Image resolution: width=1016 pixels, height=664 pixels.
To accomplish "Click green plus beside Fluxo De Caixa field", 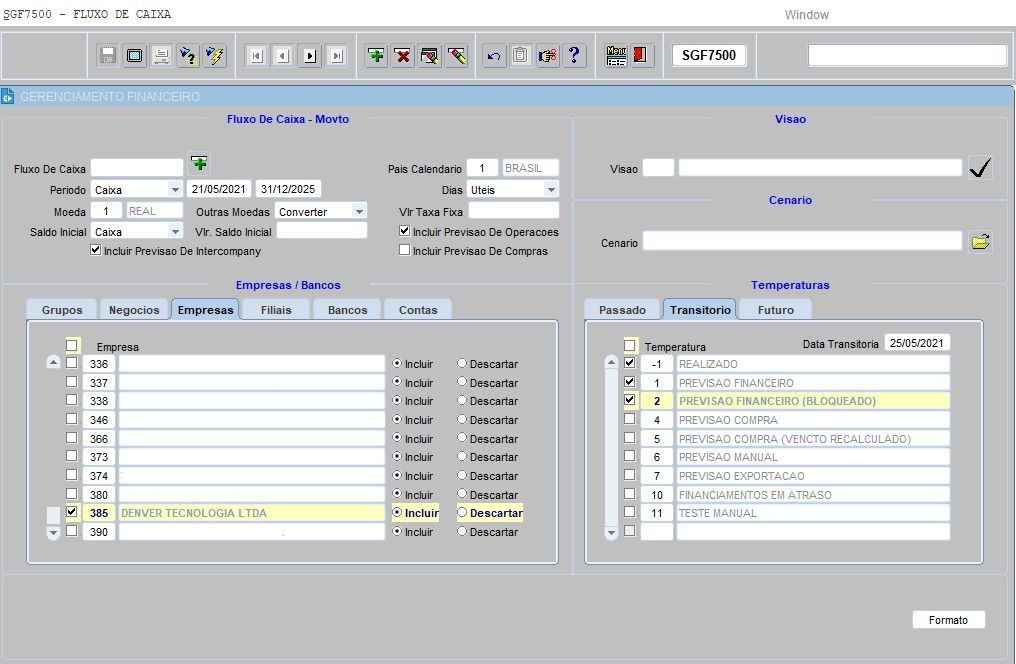I will 200,163.
